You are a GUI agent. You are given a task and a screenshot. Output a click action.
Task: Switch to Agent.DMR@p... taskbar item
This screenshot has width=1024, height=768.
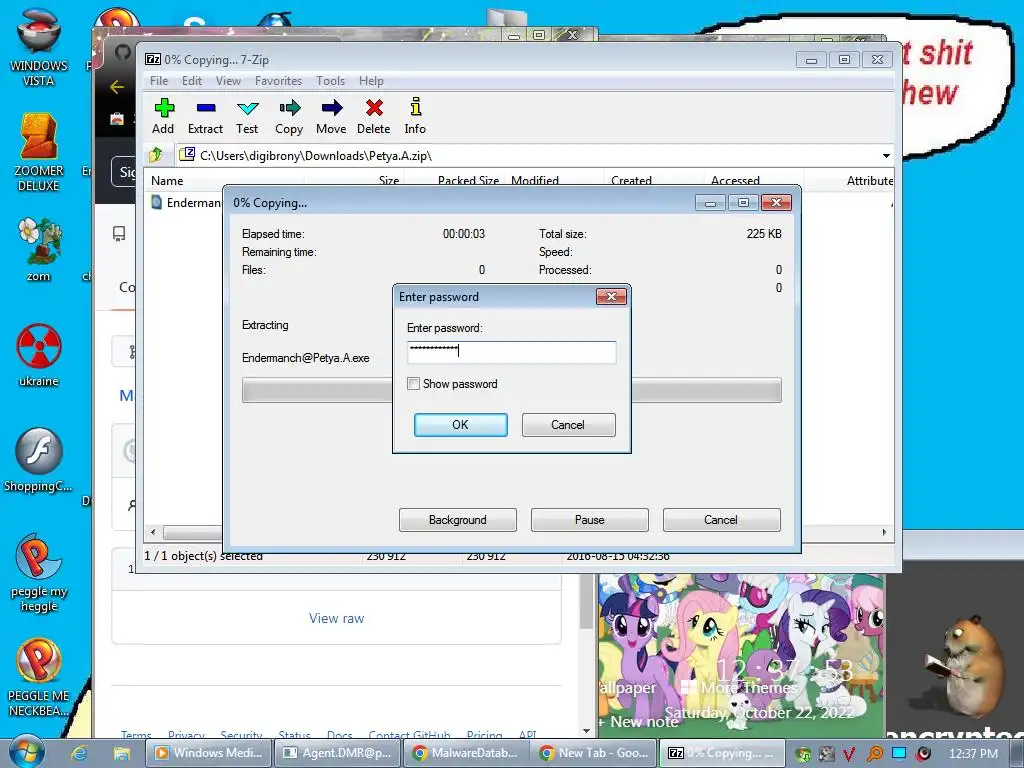click(338, 753)
